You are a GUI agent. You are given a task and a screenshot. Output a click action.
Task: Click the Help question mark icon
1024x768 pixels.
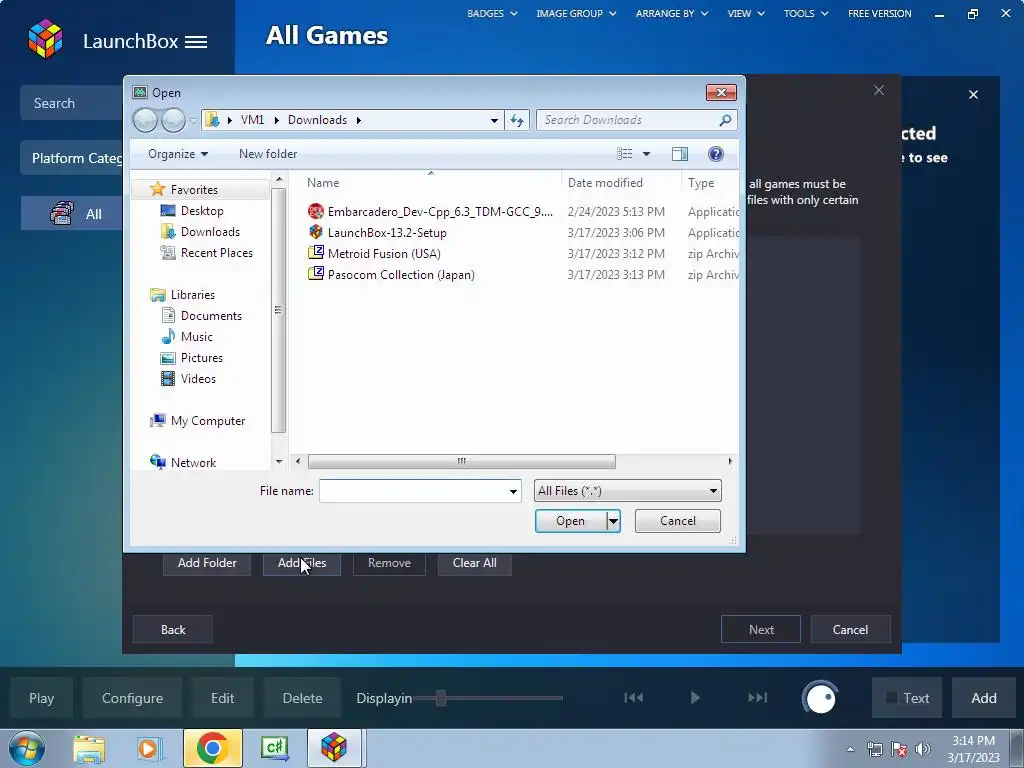click(x=716, y=153)
